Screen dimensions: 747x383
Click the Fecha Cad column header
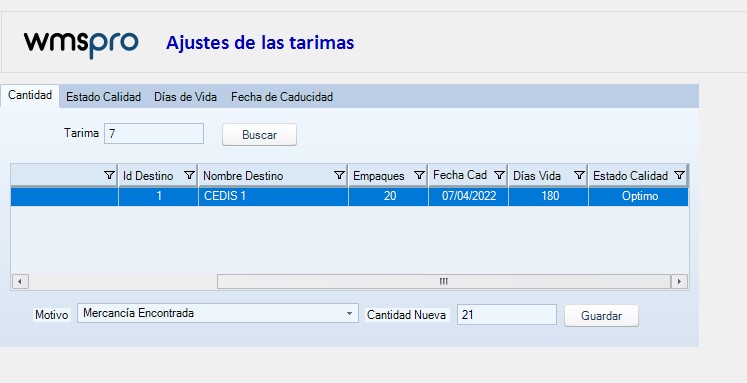click(468, 175)
